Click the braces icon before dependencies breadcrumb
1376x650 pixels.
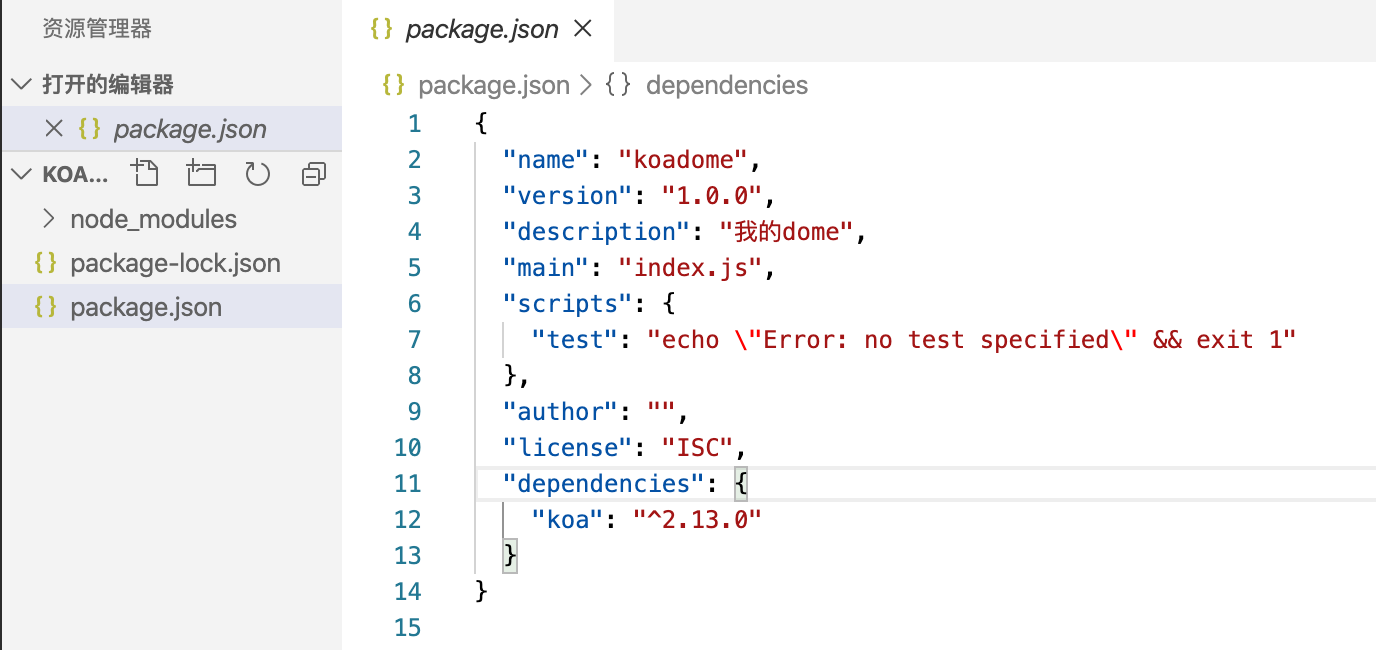pos(618,85)
